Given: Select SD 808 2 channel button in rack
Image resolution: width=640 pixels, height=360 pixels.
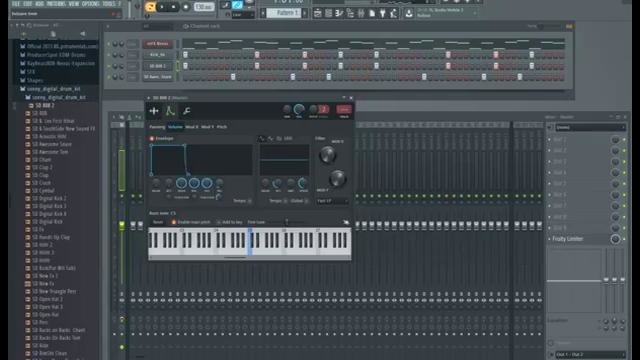Looking at the screenshot, I should 158,66.
